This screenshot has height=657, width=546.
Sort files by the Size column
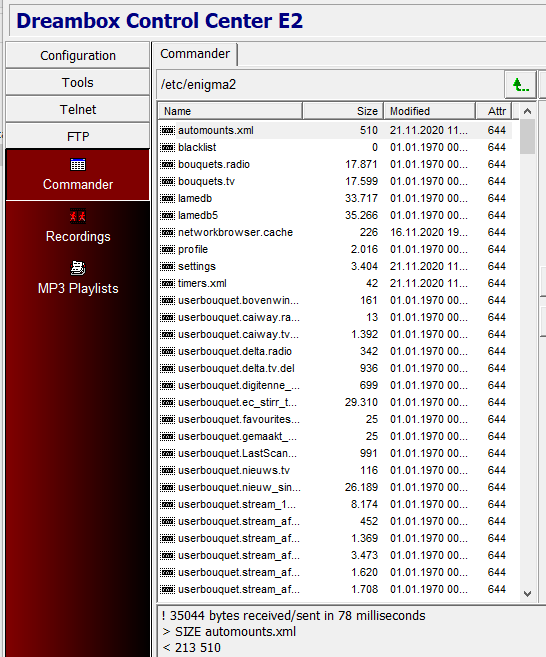[343, 111]
